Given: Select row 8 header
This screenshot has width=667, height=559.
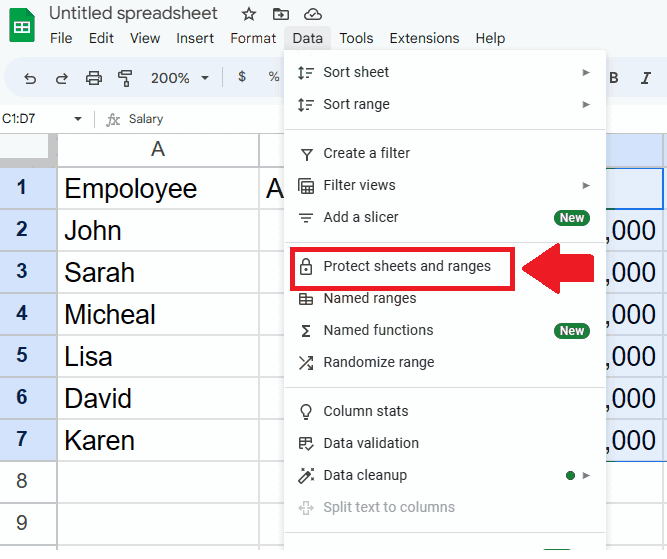Looking at the screenshot, I should click(28, 482).
